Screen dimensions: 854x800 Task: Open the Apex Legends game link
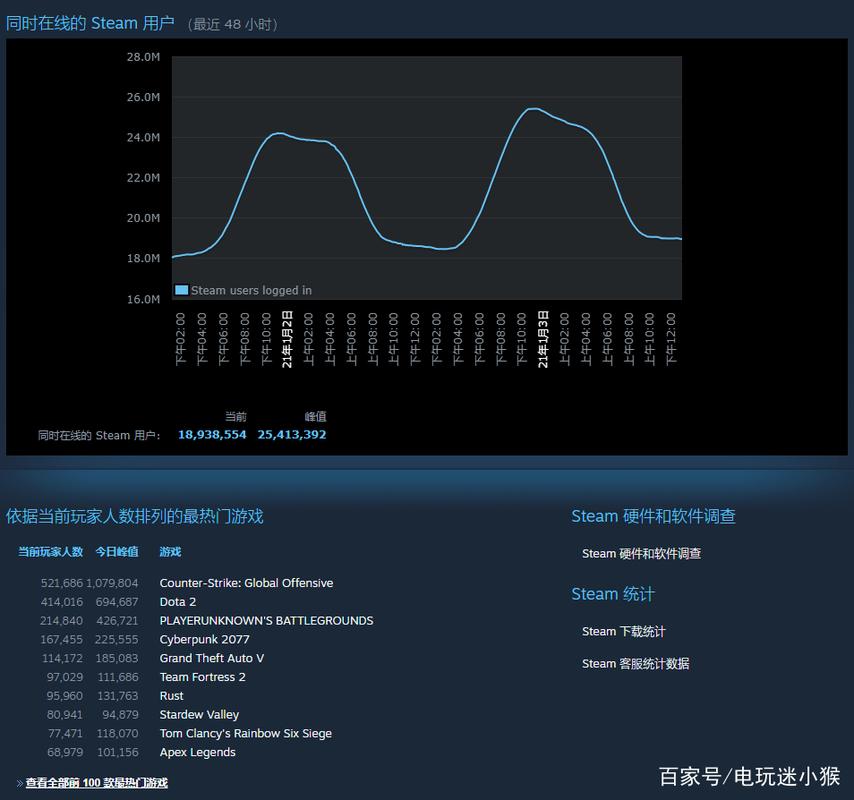[198, 752]
